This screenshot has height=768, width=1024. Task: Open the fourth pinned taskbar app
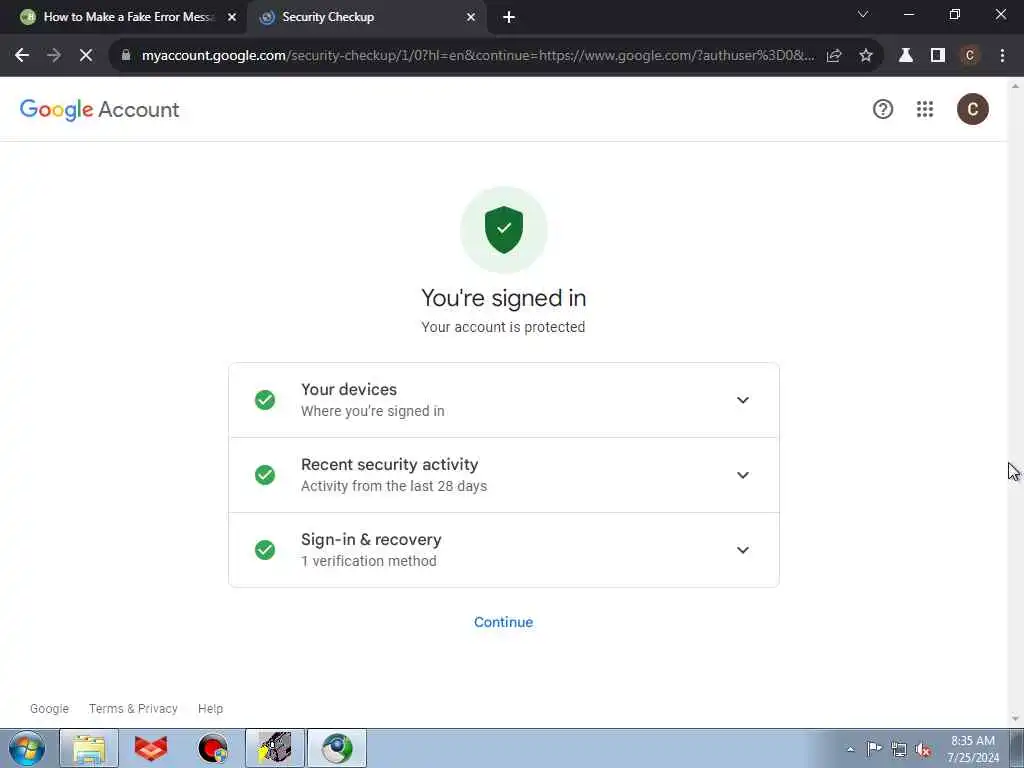275,748
